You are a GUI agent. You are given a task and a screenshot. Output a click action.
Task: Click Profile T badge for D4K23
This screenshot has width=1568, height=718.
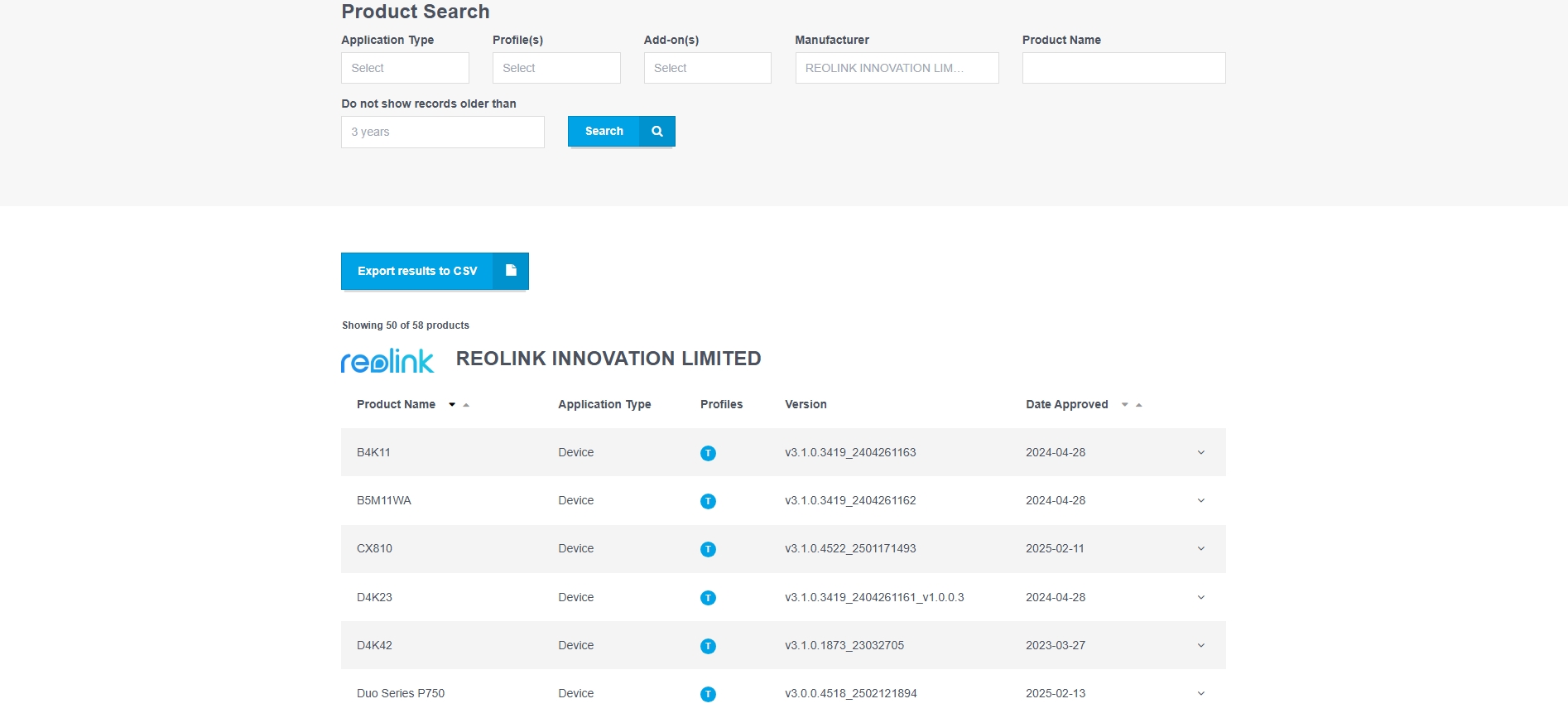coord(708,598)
